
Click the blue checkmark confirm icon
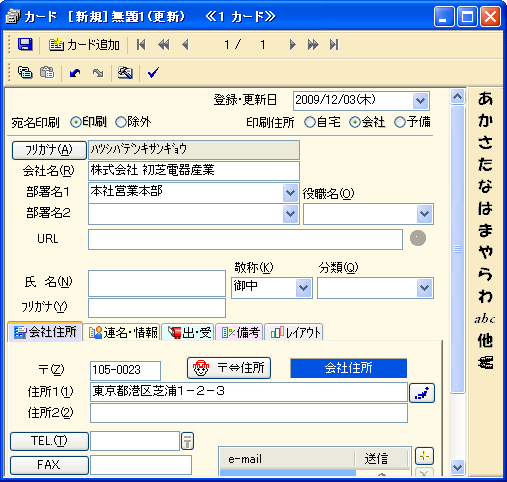coord(153,72)
